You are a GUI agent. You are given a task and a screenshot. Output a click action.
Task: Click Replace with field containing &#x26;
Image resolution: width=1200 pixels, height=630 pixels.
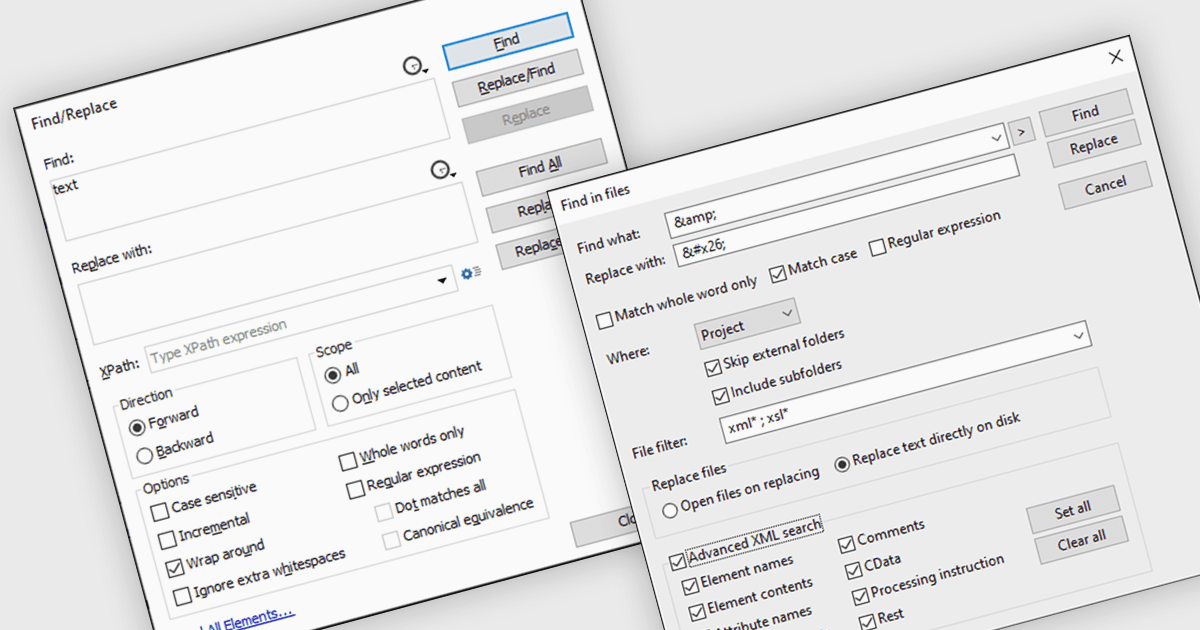pos(846,212)
